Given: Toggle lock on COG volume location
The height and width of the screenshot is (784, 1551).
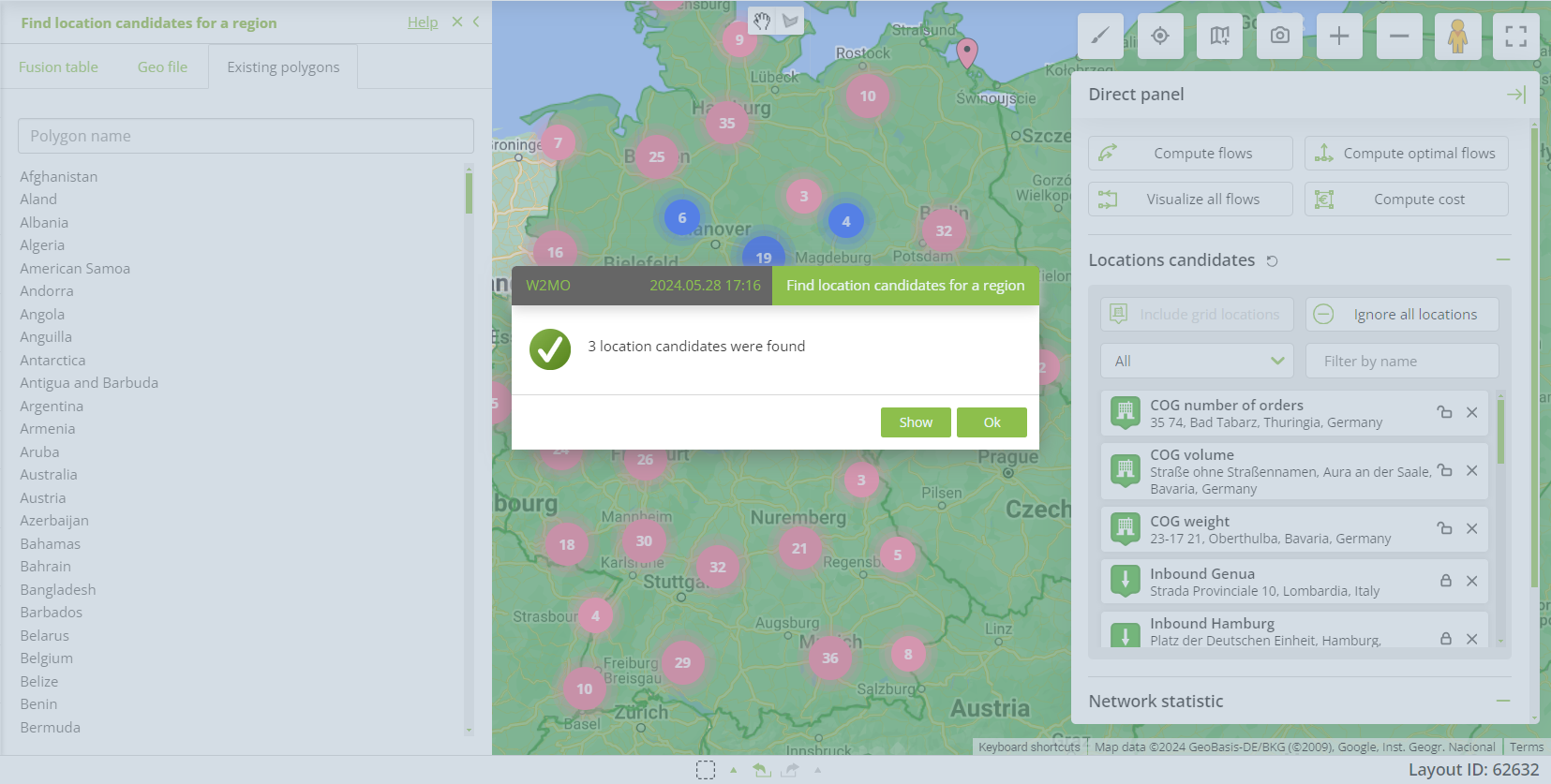Looking at the screenshot, I should tap(1444, 470).
